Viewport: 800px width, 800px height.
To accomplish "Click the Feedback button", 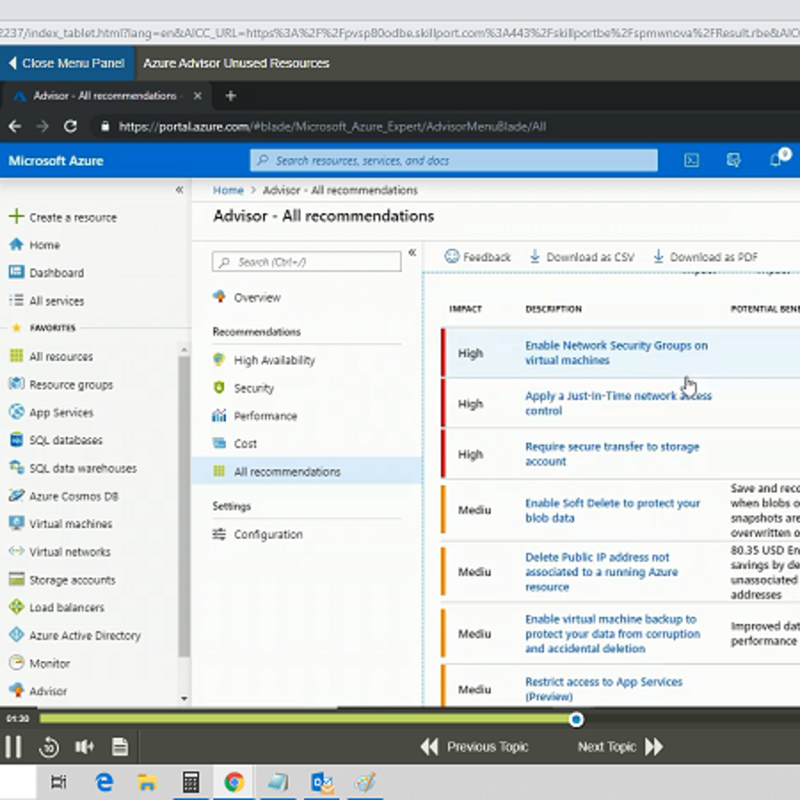I will (478, 257).
